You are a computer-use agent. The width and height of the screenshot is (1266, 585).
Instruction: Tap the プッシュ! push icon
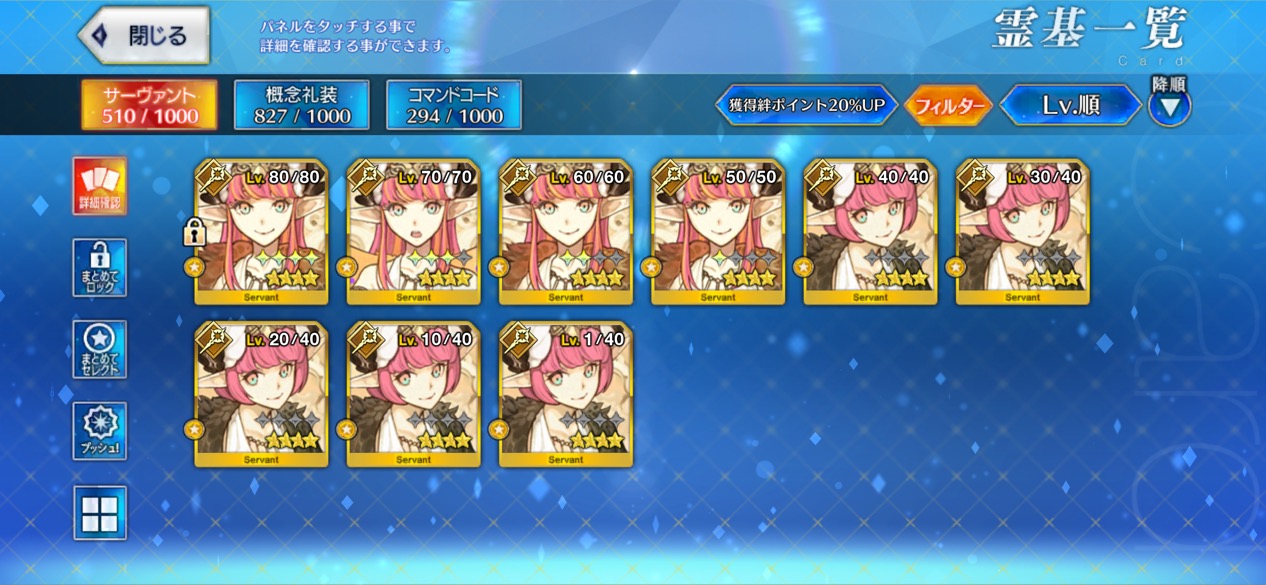tap(100, 431)
